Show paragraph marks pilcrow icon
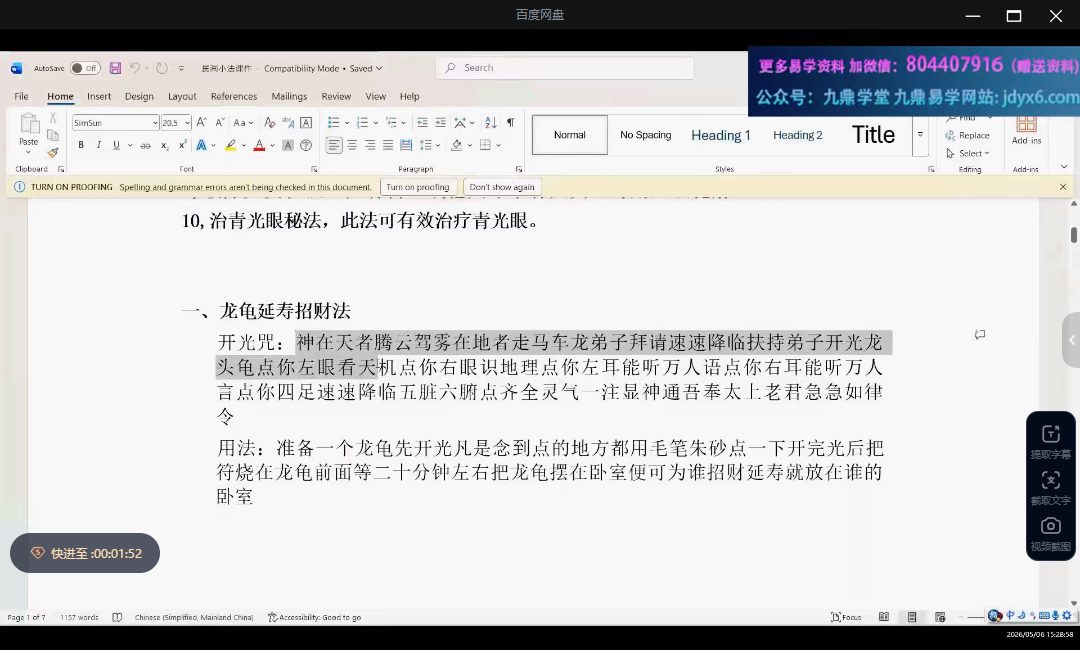Screen dimensions: 1080x650 point(510,123)
